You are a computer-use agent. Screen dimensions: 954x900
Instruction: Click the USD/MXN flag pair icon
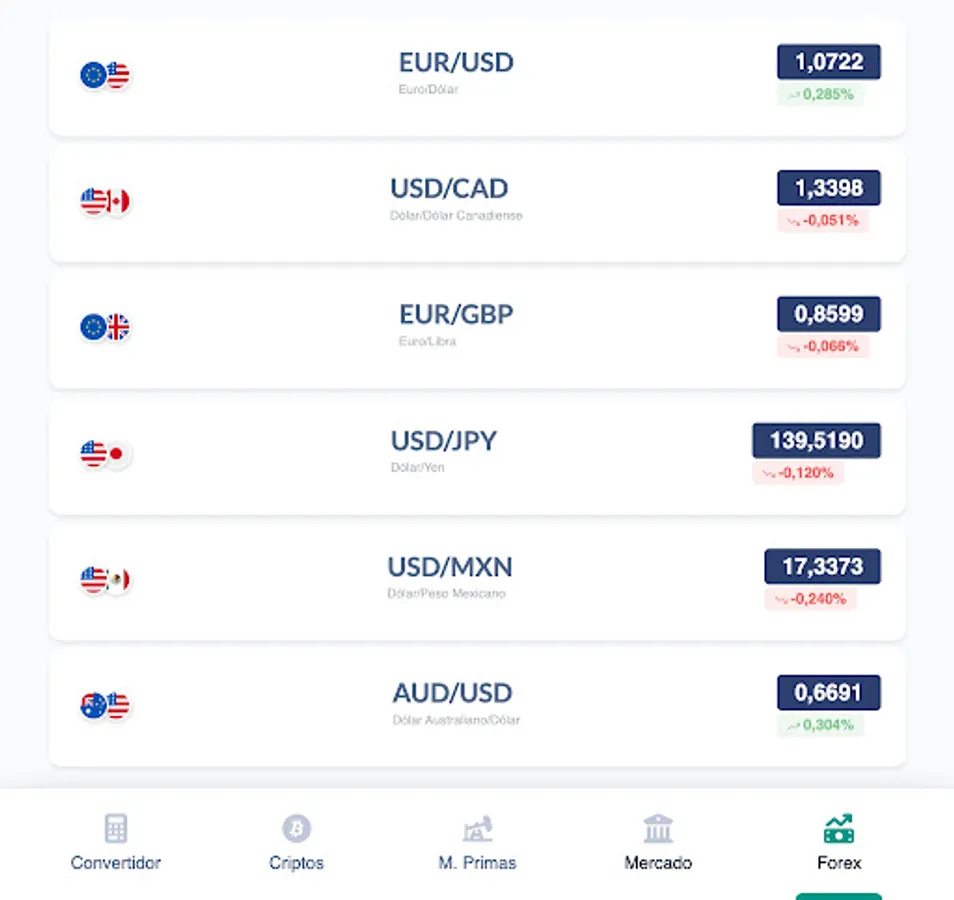click(x=105, y=580)
